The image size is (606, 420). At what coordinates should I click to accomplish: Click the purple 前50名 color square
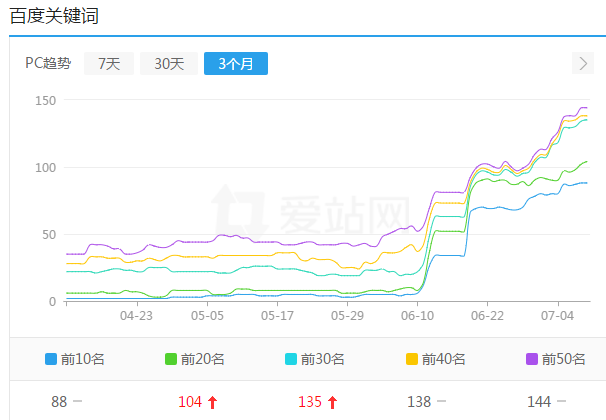click(531, 359)
